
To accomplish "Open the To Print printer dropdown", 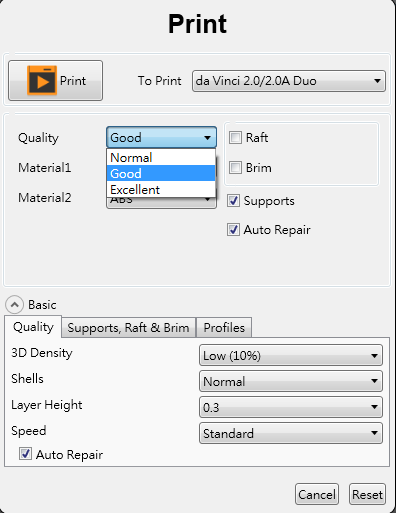I will (x=289, y=81).
